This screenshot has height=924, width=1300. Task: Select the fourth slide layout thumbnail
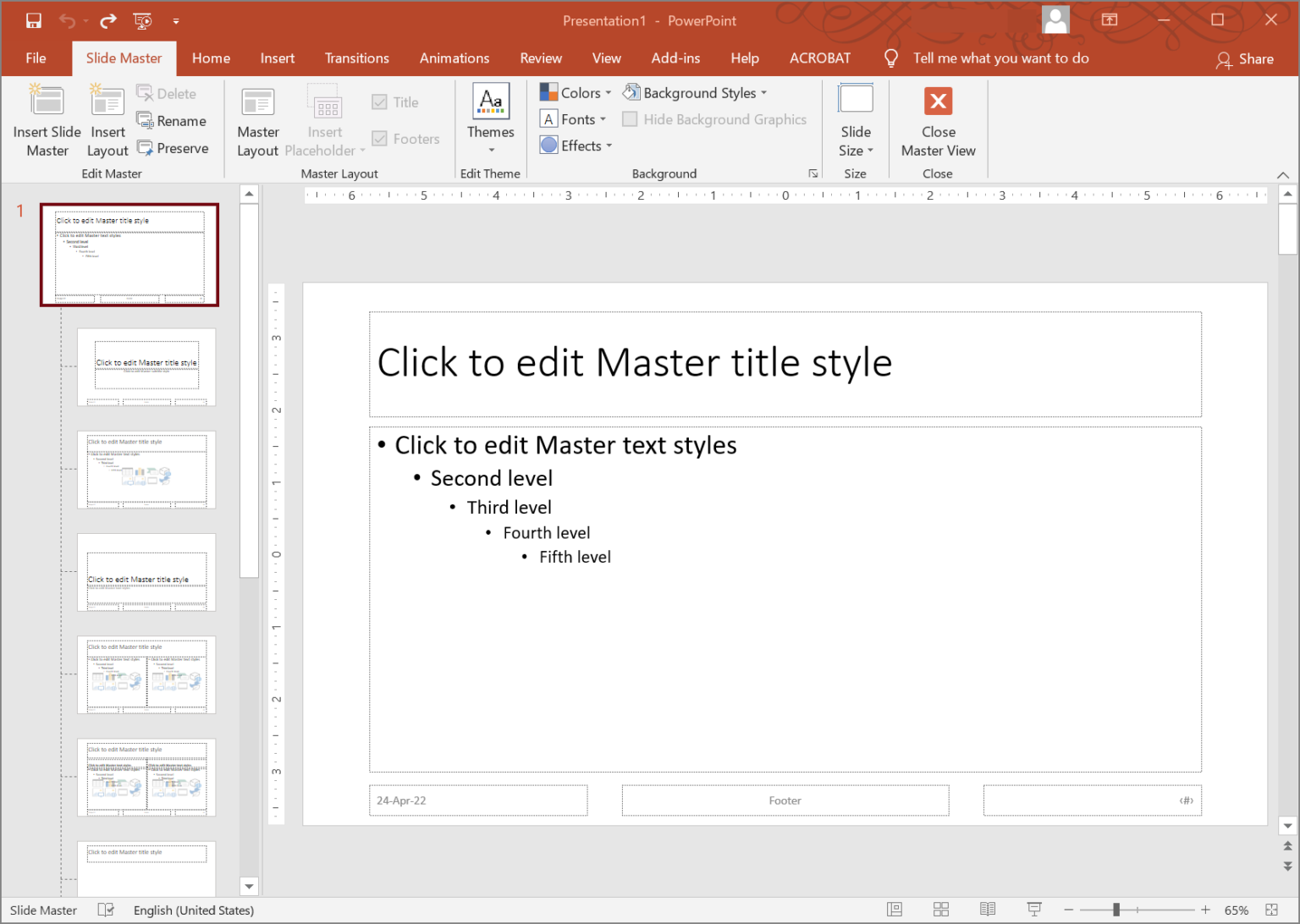(146, 675)
